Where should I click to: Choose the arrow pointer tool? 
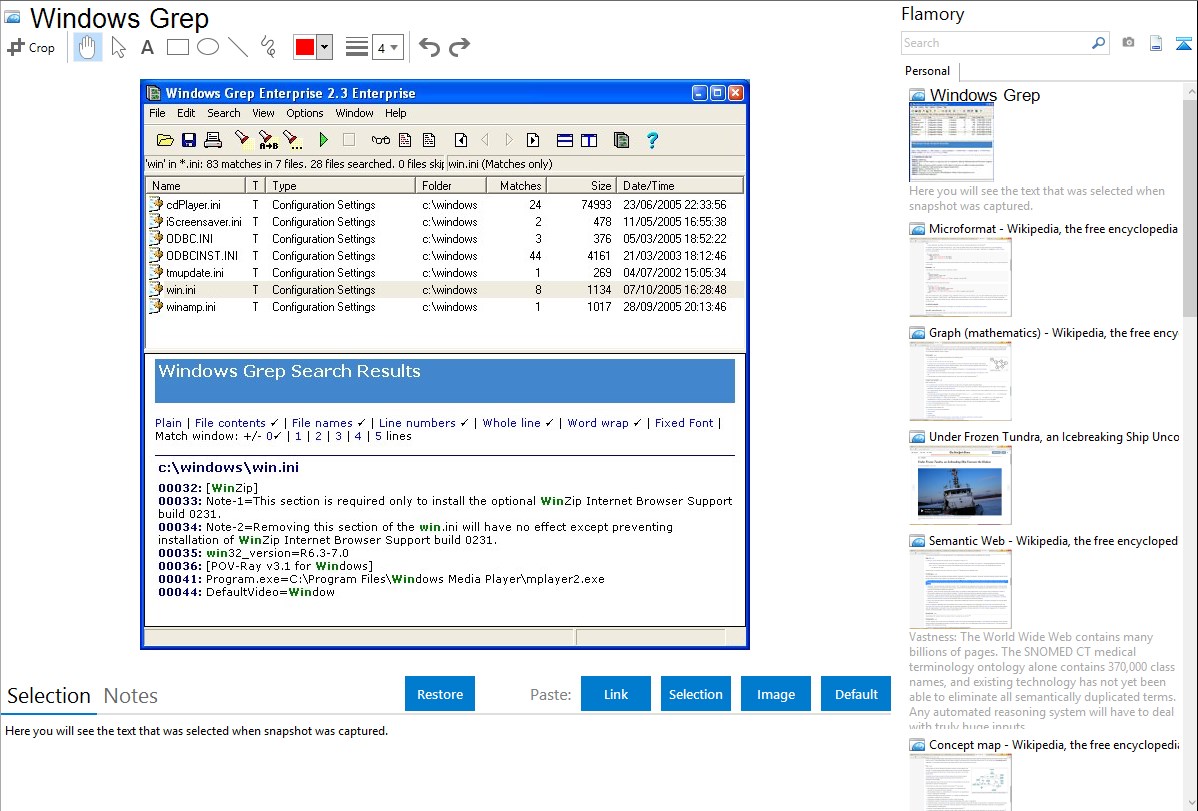pyautogui.click(x=119, y=47)
